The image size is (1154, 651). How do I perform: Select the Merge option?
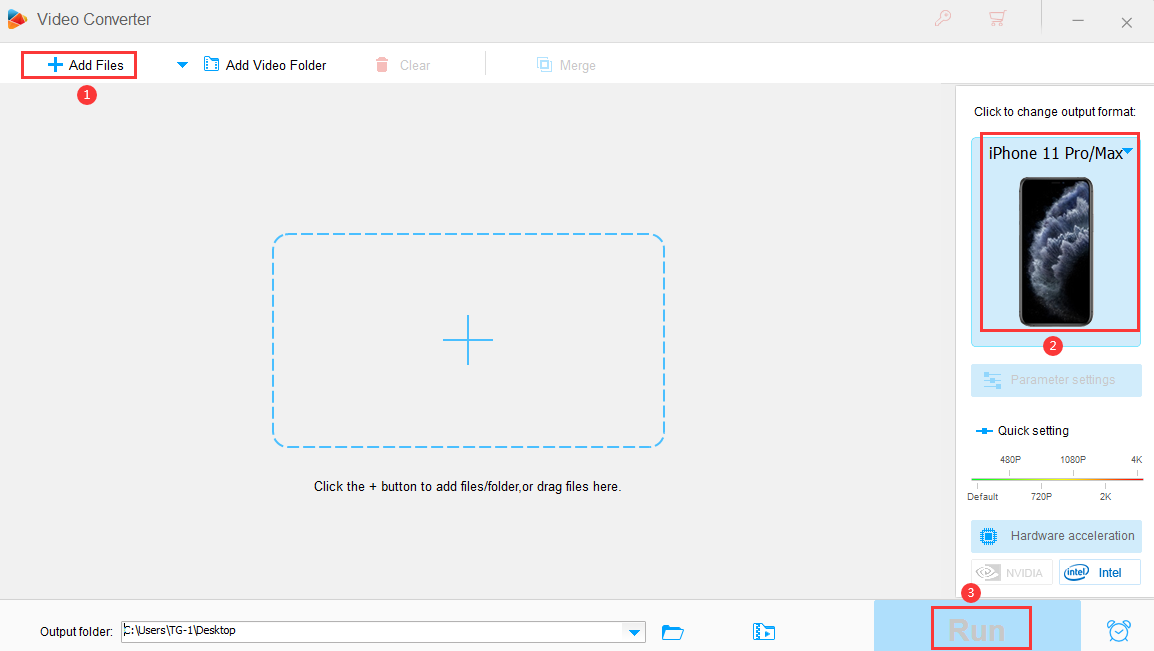(566, 65)
